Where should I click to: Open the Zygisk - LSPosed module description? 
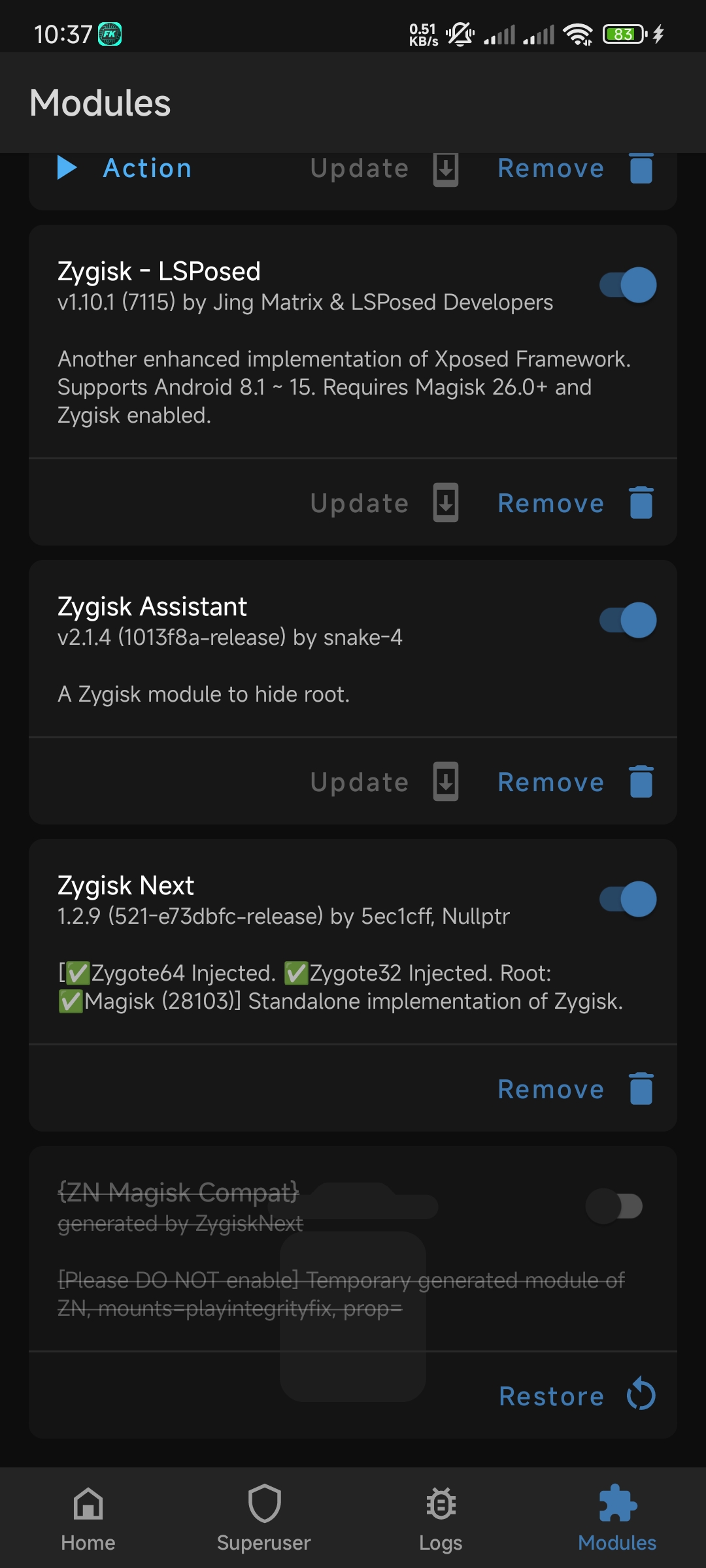(x=344, y=387)
